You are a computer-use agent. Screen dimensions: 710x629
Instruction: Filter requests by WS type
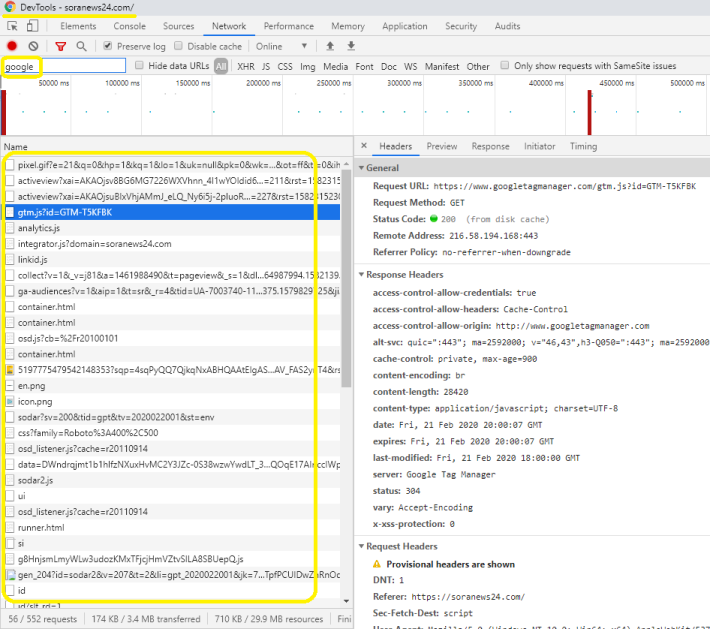click(x=410, y=67)
